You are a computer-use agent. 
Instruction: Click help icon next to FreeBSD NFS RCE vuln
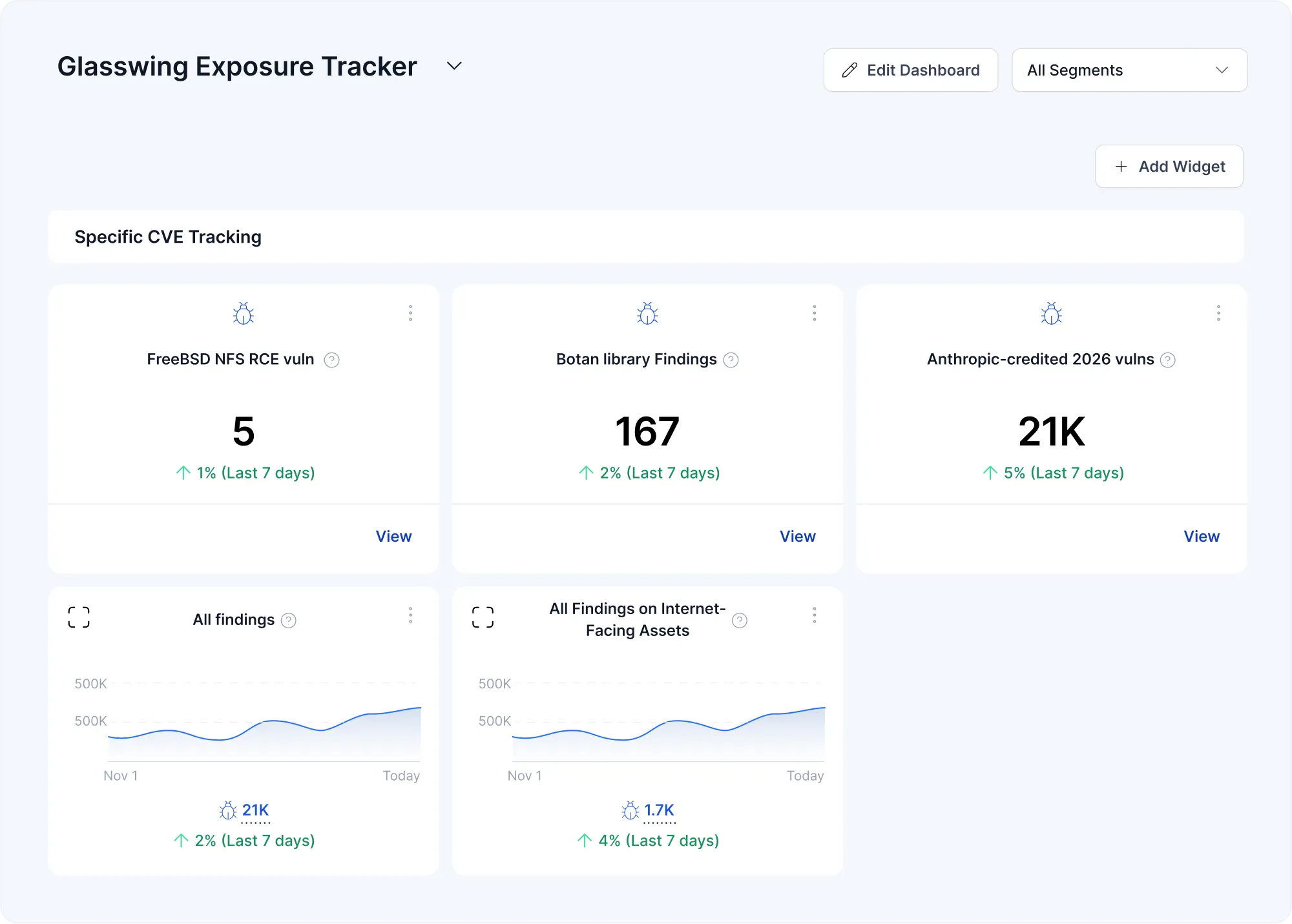331,360
